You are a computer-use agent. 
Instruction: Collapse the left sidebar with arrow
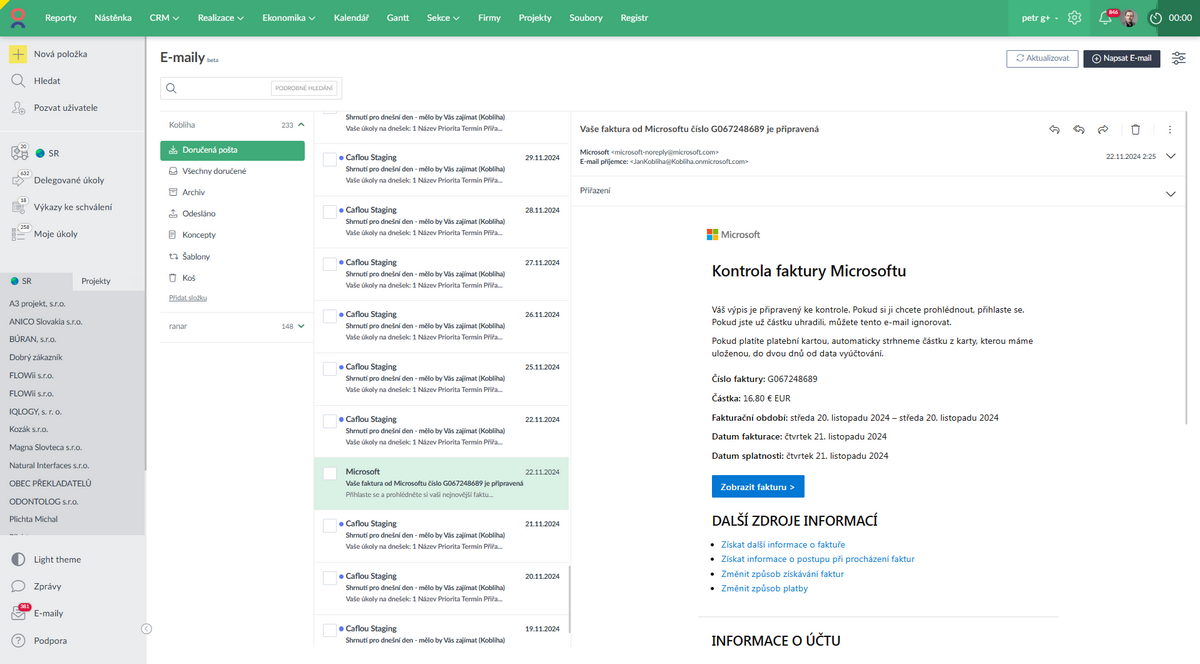(146, 629)
